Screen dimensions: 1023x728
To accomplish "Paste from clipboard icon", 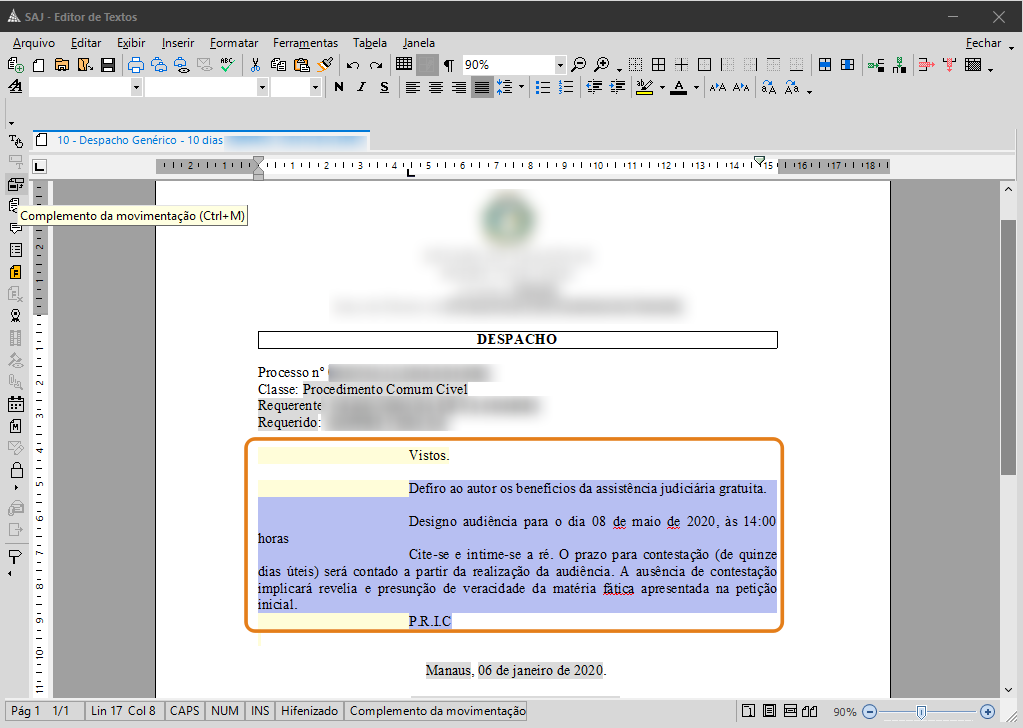I will pos(301,65).
